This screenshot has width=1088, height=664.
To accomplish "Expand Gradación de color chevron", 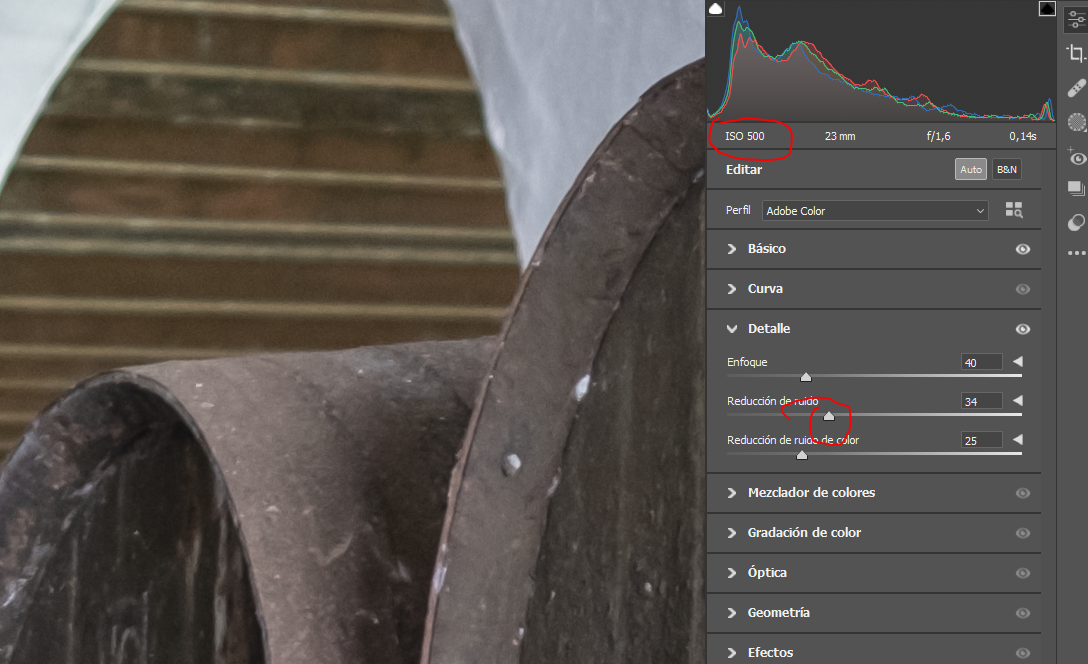I will coord(731,533).
